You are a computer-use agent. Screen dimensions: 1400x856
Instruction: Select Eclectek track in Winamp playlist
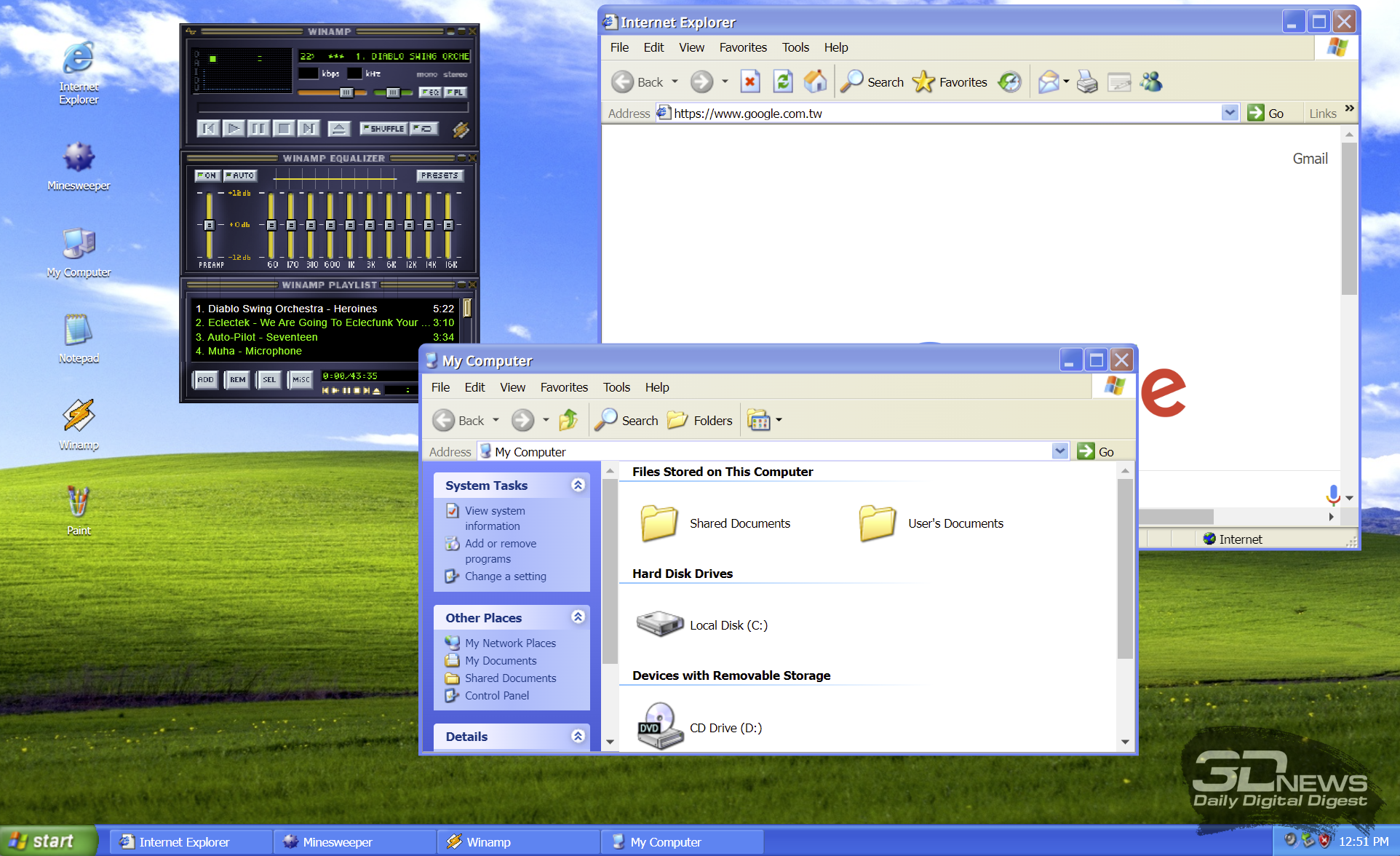click(x=325, y=322)
